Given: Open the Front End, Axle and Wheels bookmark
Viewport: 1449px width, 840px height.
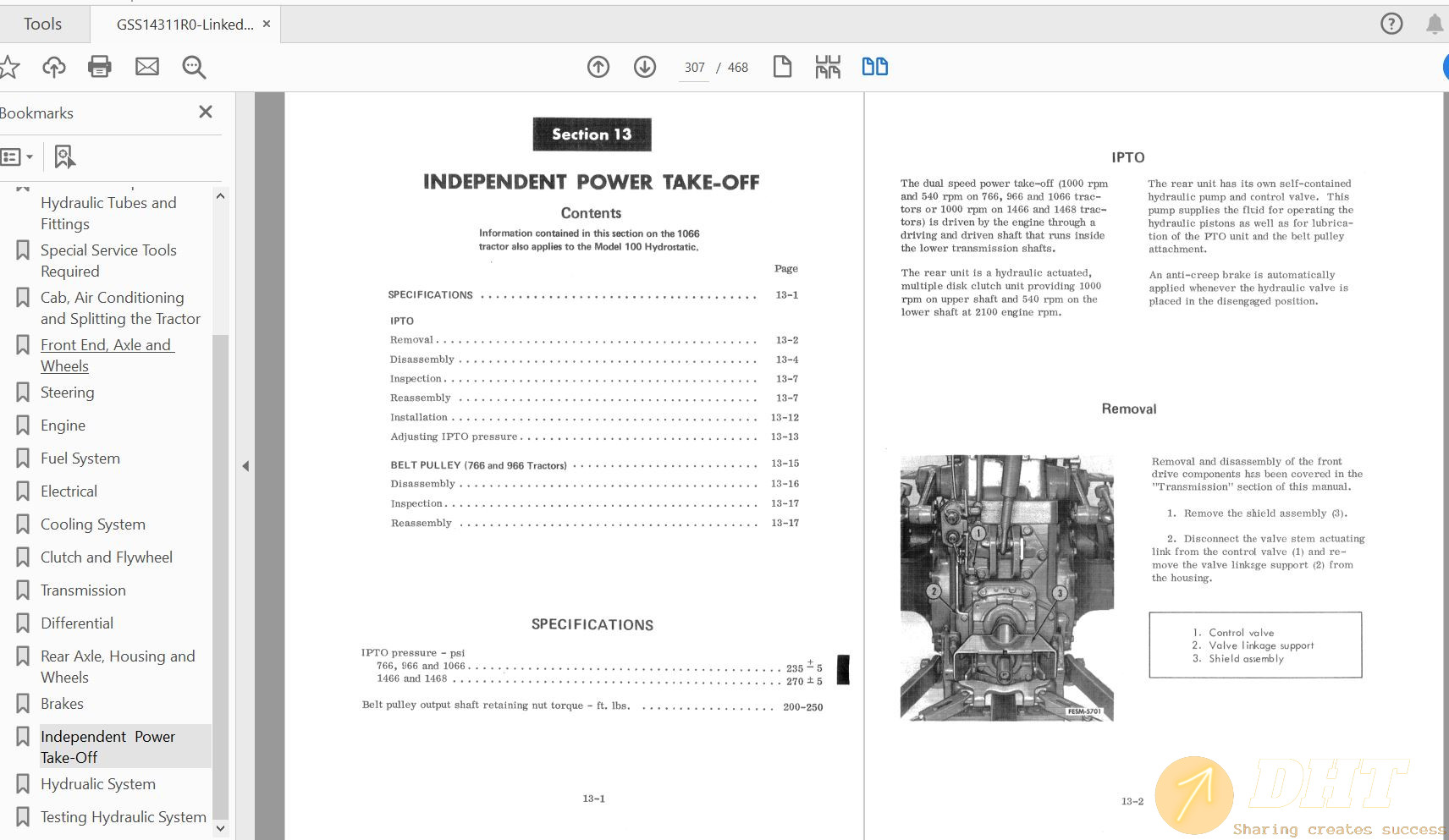Looking at the screenshot, I should point(107,355).
